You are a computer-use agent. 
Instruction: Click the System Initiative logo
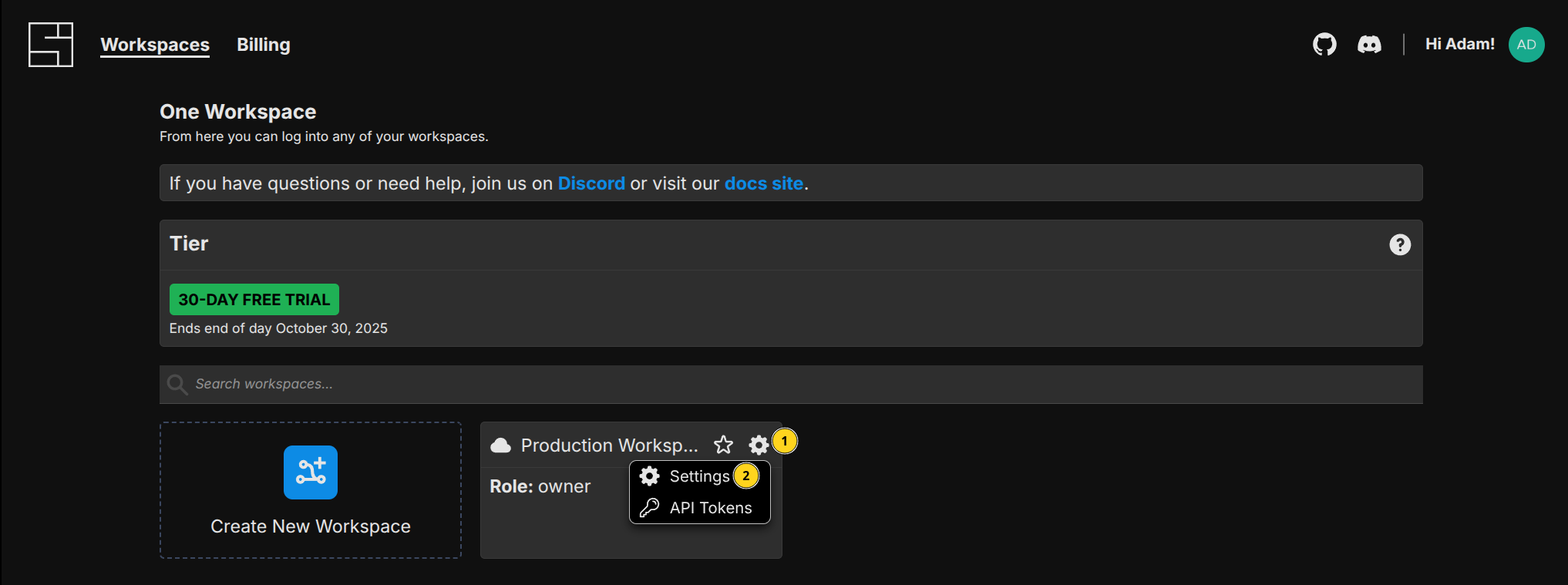click(x=51, y=45)
